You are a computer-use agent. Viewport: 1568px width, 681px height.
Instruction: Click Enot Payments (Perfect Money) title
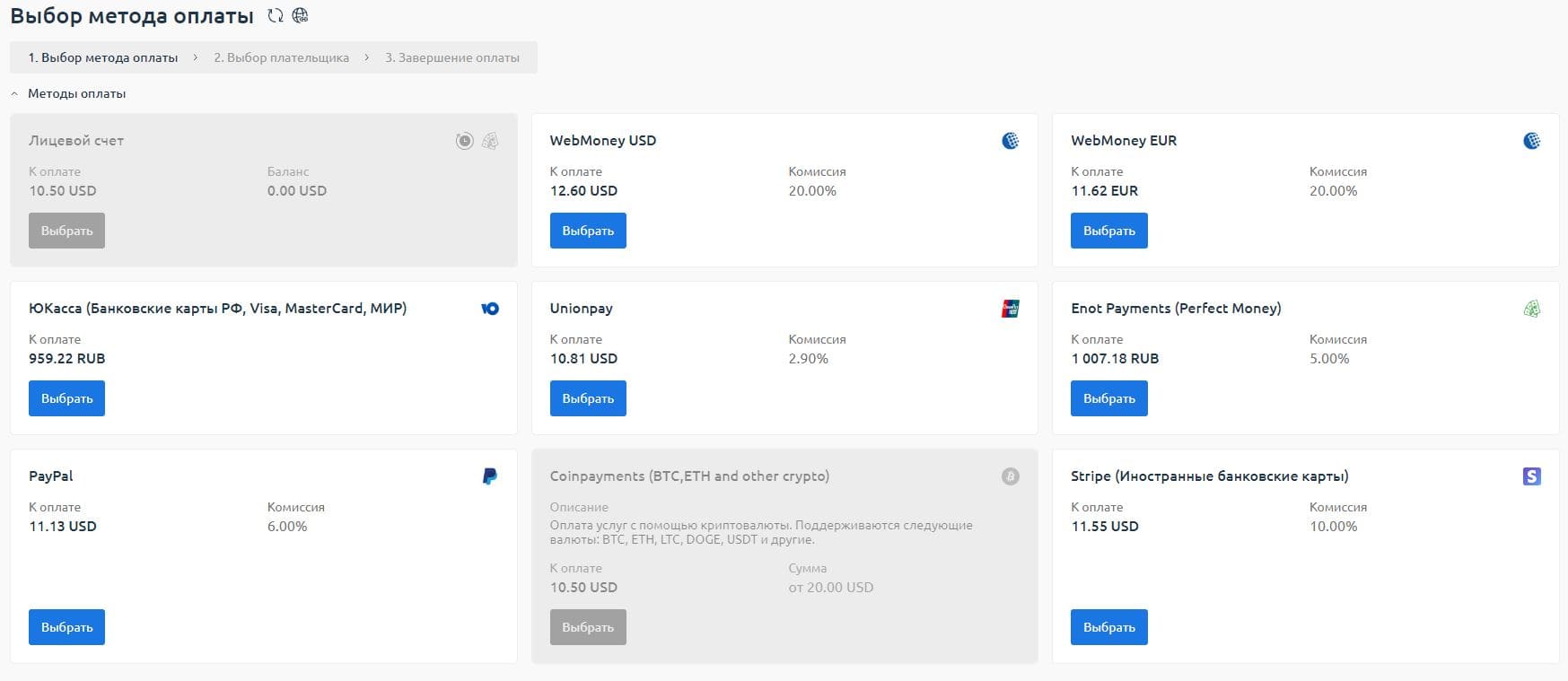pyautogui.click(x=1176, y=309)
